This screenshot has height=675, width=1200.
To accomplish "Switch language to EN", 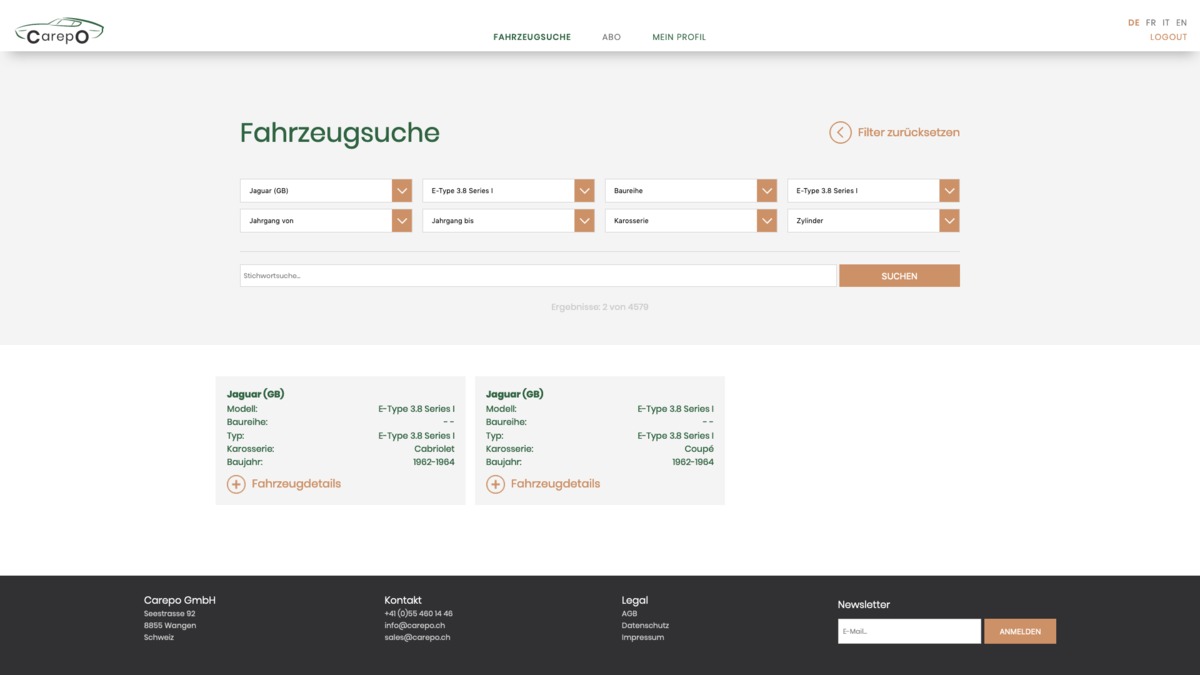I will [x=1181, y=22].
